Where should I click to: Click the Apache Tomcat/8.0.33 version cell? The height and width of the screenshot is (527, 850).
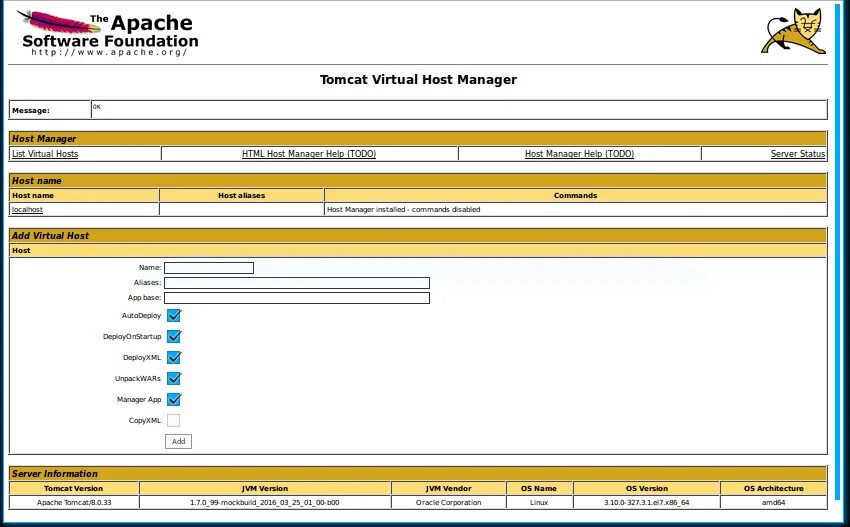(74, 503)
